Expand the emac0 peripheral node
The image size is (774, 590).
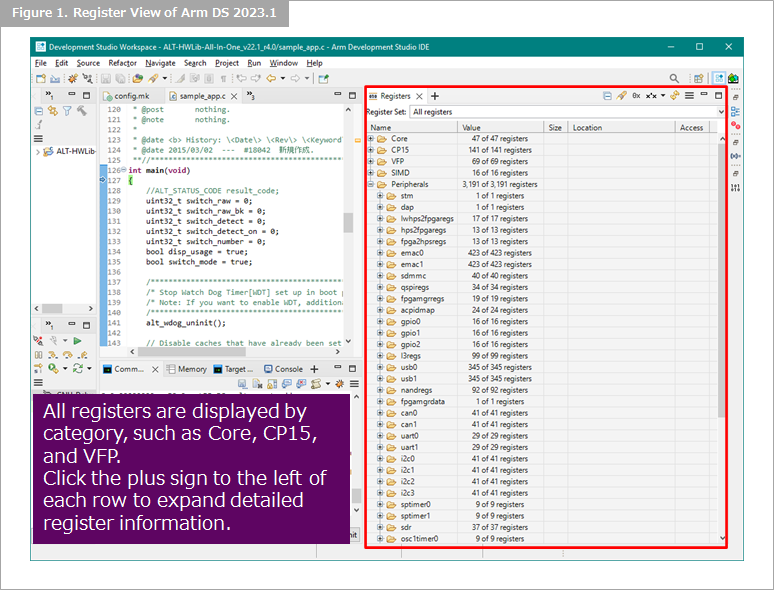[380, 253]
